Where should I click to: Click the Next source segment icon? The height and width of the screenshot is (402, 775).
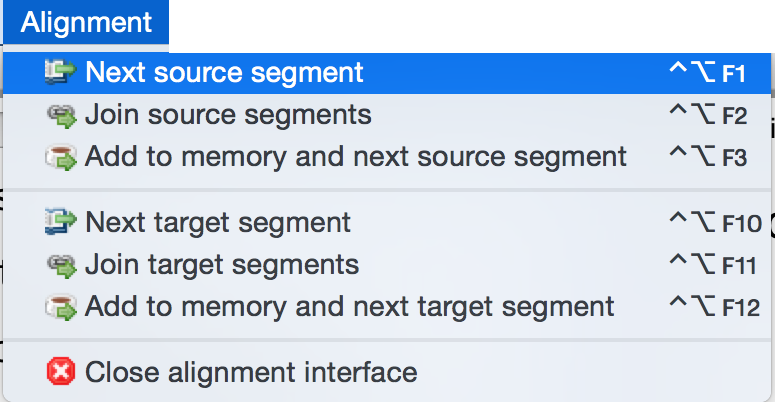coord(61,73)
